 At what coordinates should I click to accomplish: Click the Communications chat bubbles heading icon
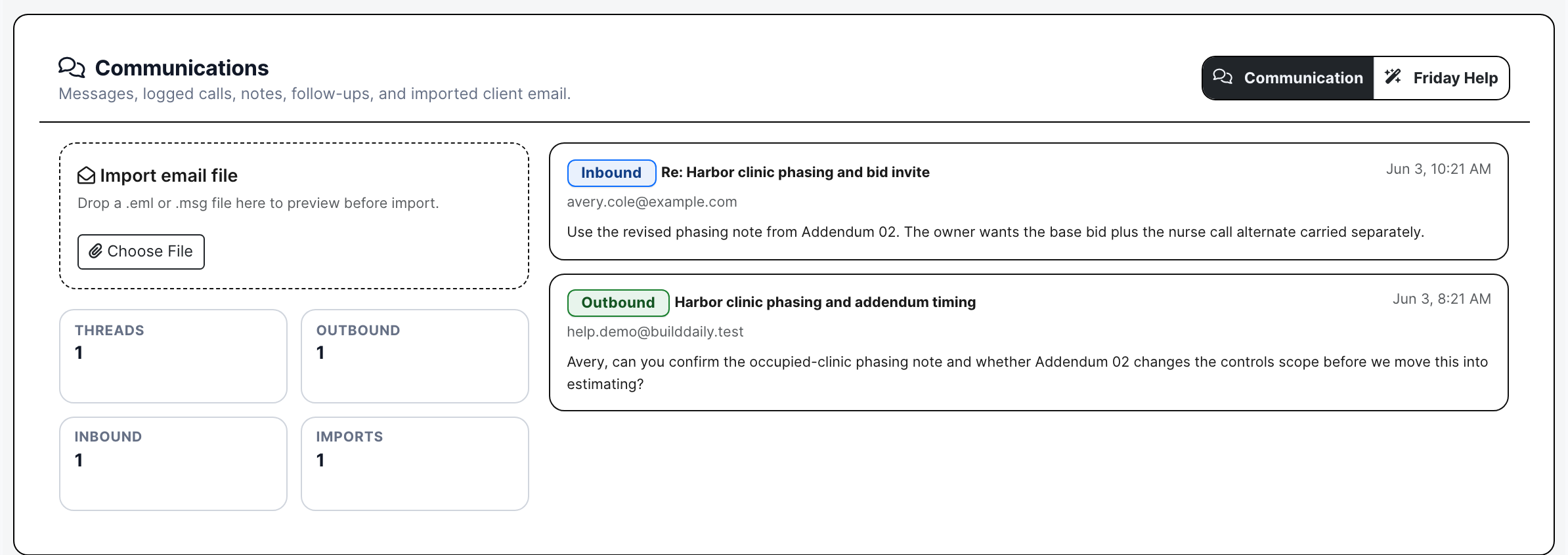[72, 68]
